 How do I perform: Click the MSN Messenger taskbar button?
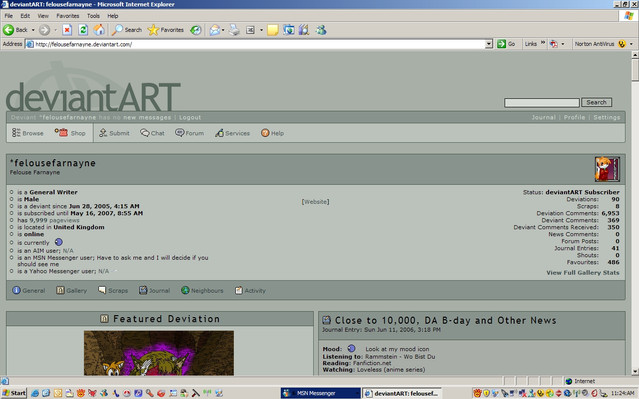321,393
